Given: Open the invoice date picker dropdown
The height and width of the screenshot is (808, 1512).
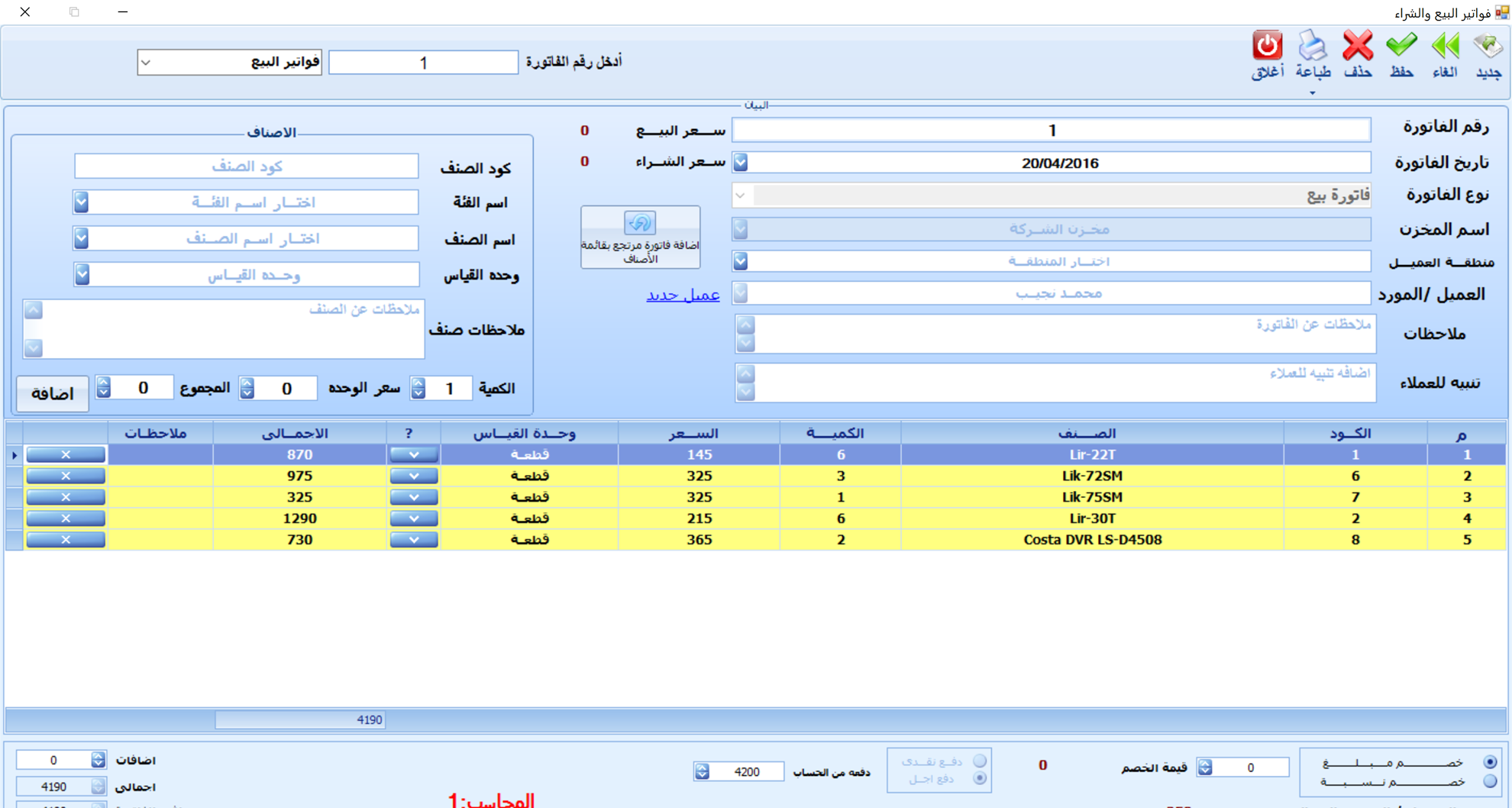Looking at the screenshot, I should click(741, 163).
